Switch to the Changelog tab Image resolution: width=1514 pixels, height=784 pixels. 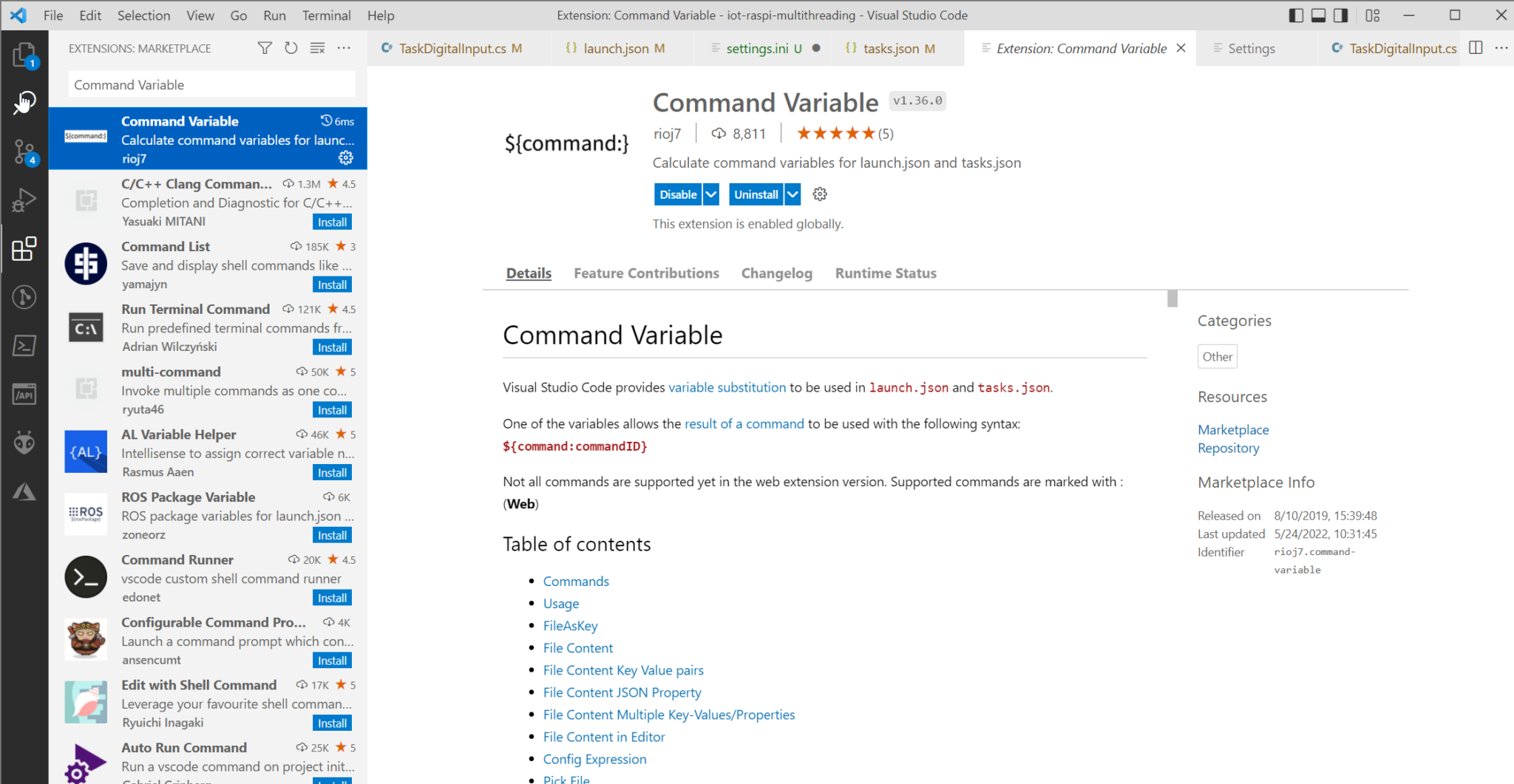(776, 273)
